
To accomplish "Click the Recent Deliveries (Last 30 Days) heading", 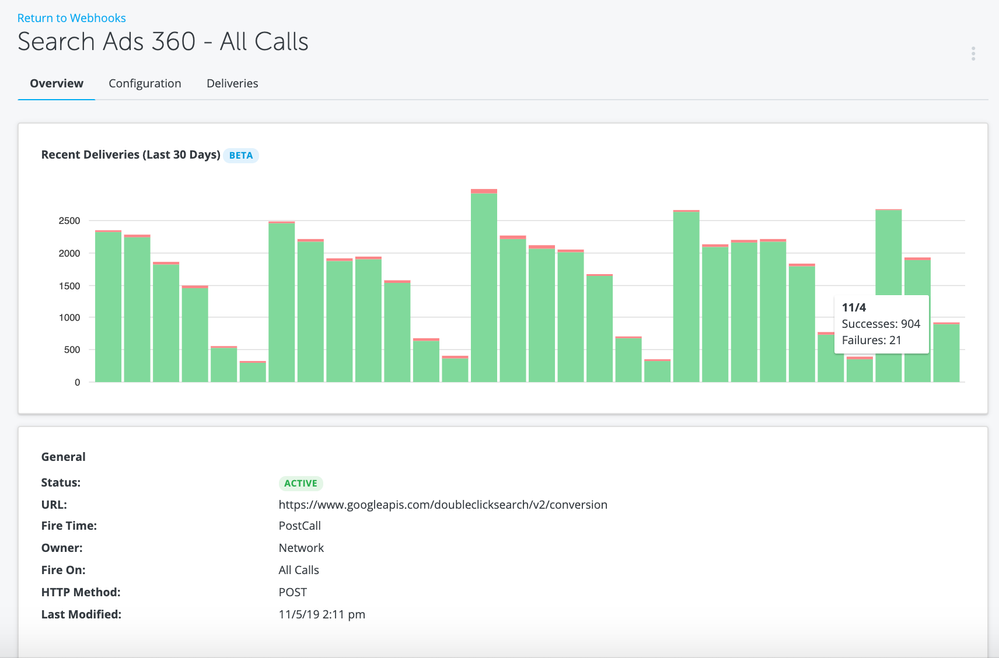I will (x=130, y=155).
